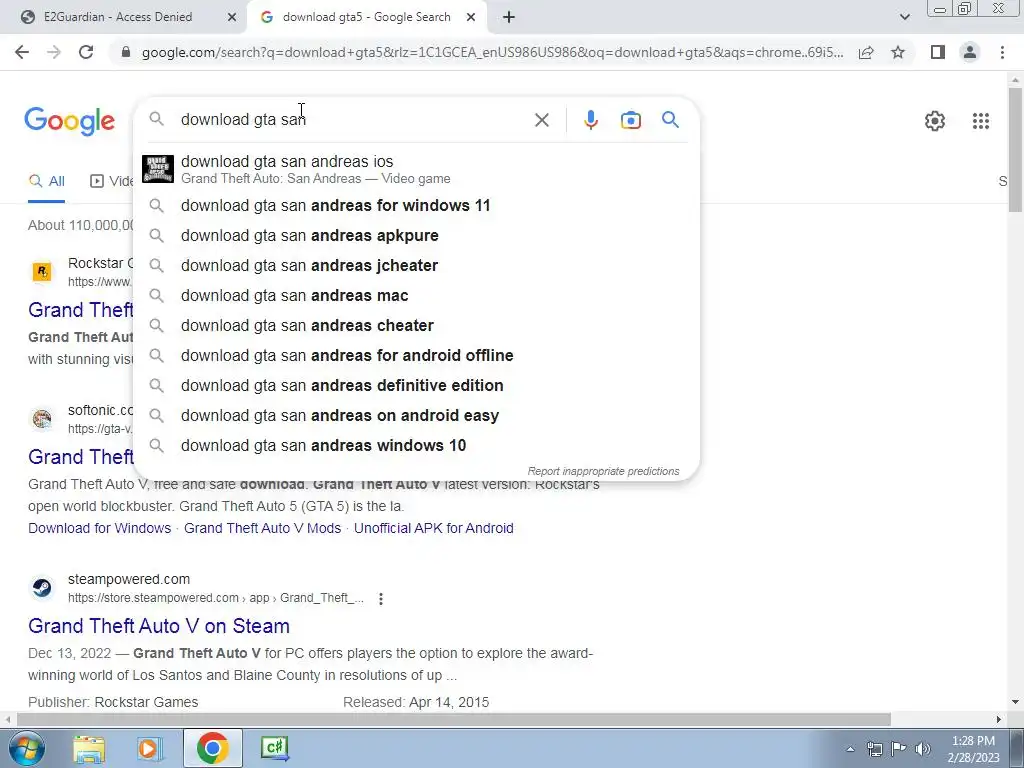Click the address bar URL
Viewport: 1024px width, 768px height.
point(492,52)
